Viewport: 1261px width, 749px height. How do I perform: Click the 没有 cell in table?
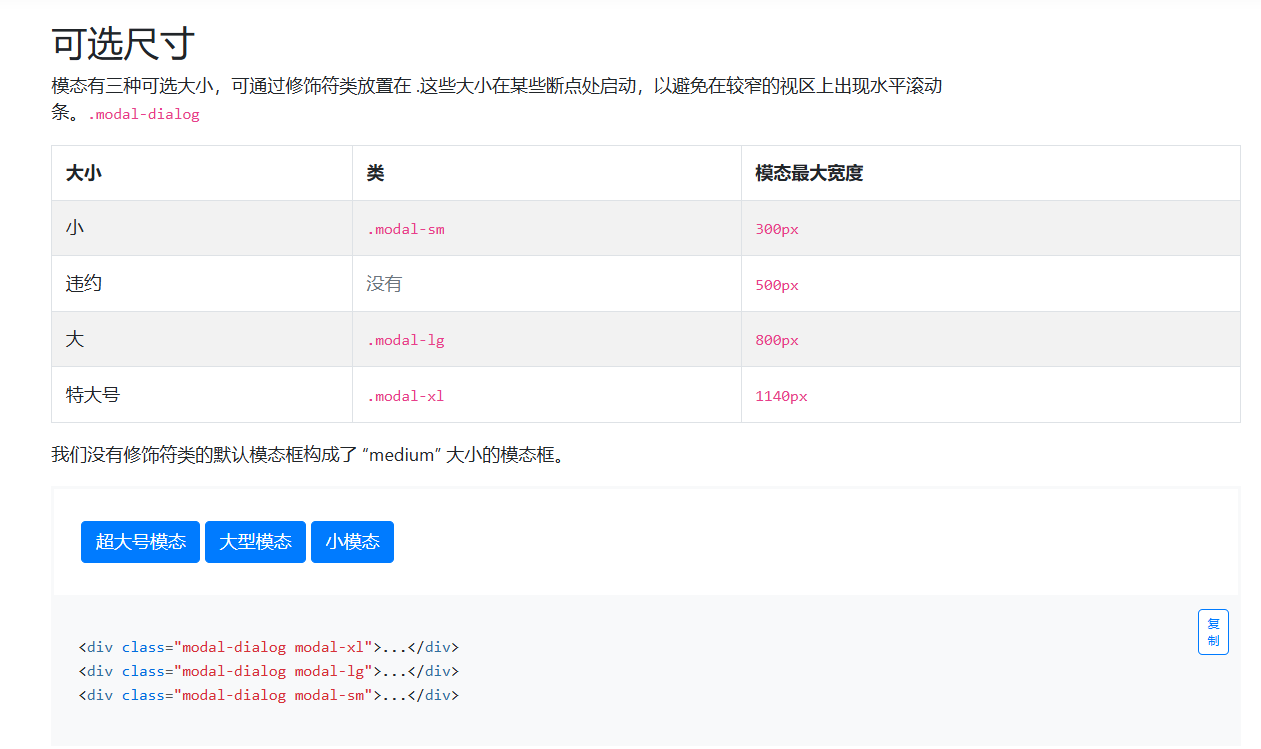[384, 284]
